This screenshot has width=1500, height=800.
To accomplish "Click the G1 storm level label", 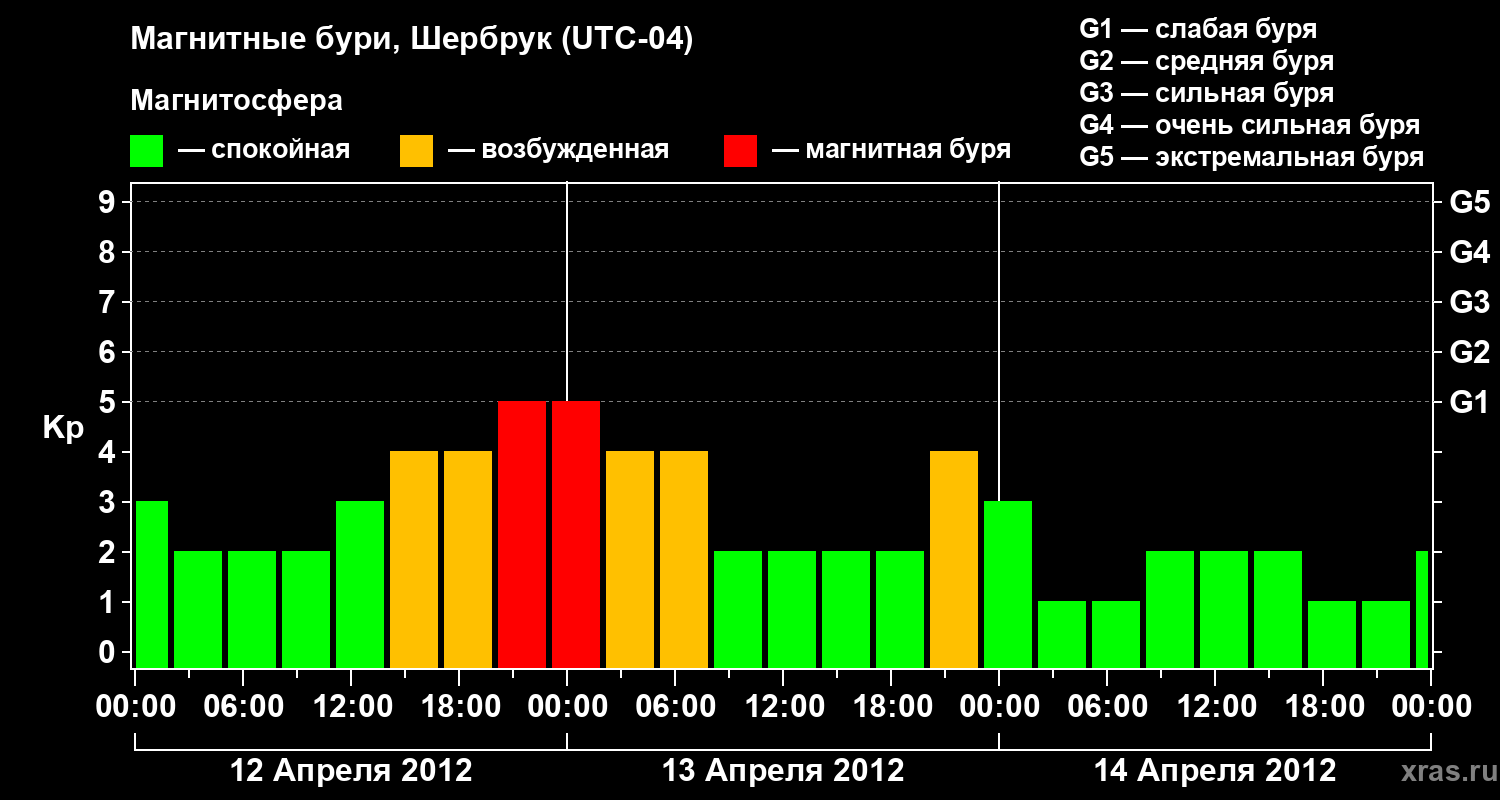I will pos(1469,402).
